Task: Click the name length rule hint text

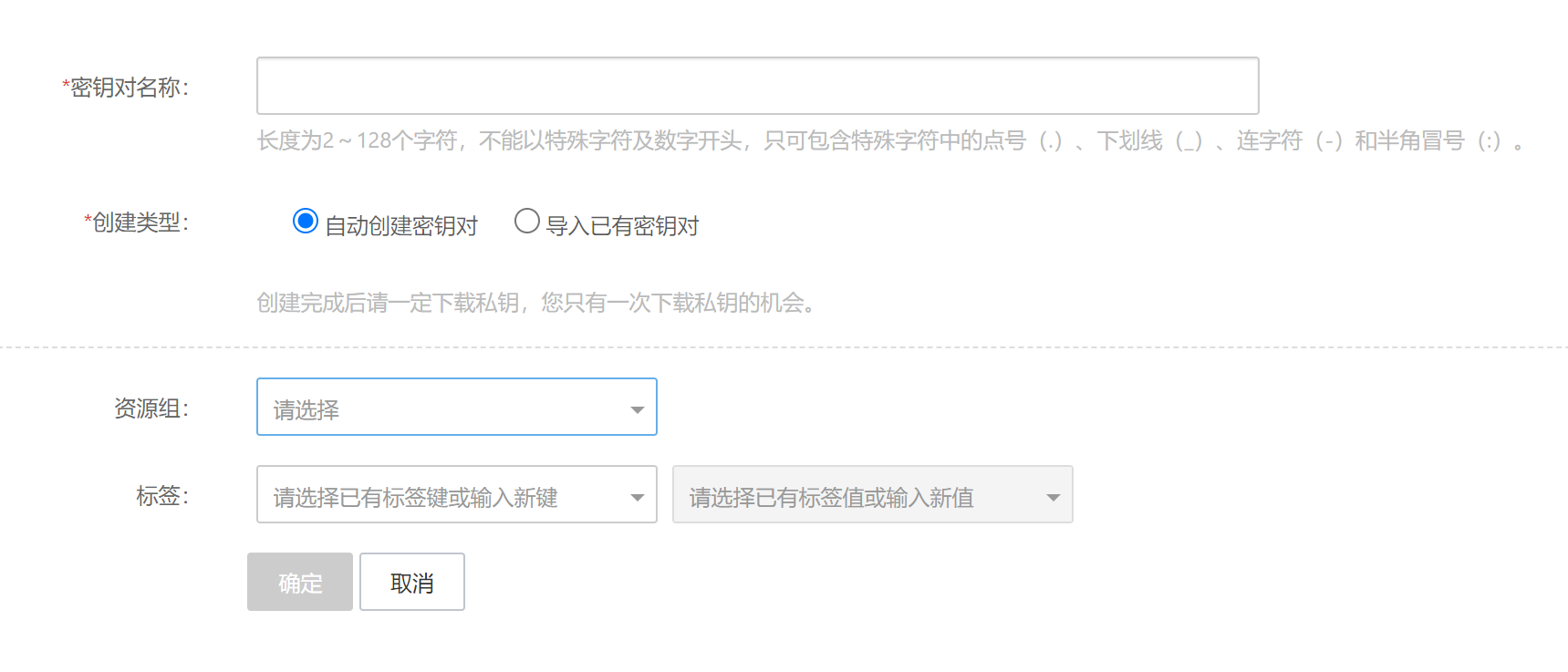Action: 890,140
